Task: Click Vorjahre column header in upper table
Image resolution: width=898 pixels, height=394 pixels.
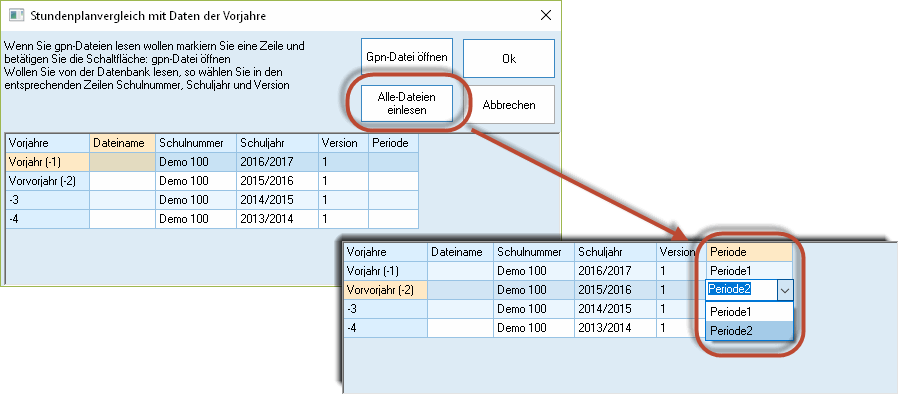Action: (48, 143)
